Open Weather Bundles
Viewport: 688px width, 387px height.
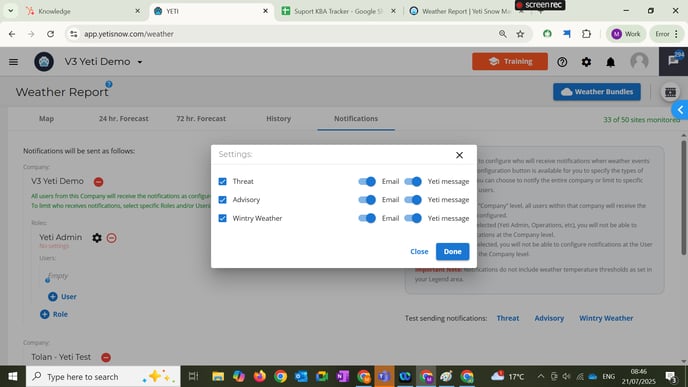[x=597, y=92]
